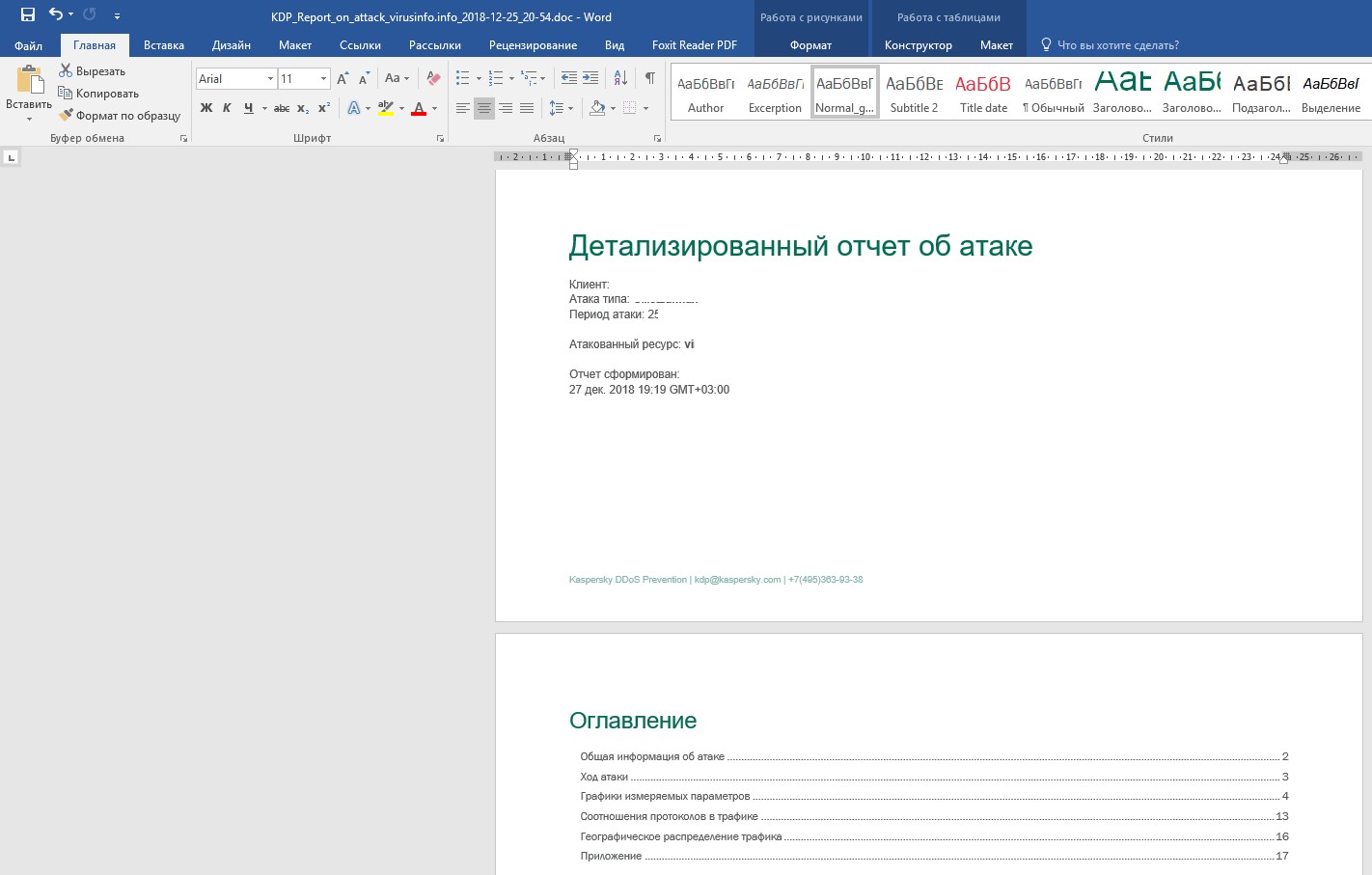Toggle the show paragraph marks button
Viewport: 1372px width, 875px height.
tap(649, 78)
